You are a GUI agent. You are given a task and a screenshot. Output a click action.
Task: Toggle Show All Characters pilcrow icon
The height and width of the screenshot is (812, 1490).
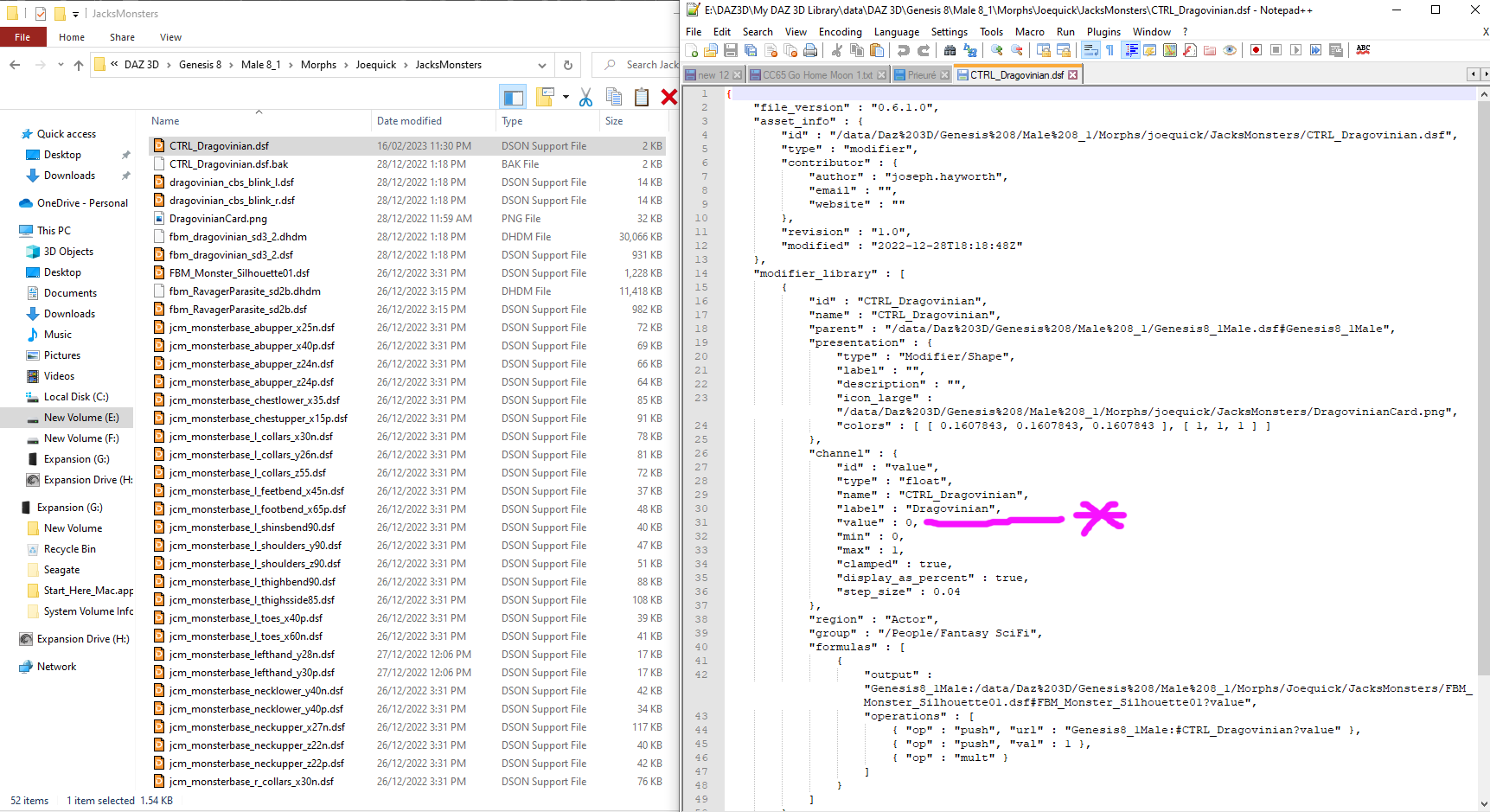tap(1110, 50)
